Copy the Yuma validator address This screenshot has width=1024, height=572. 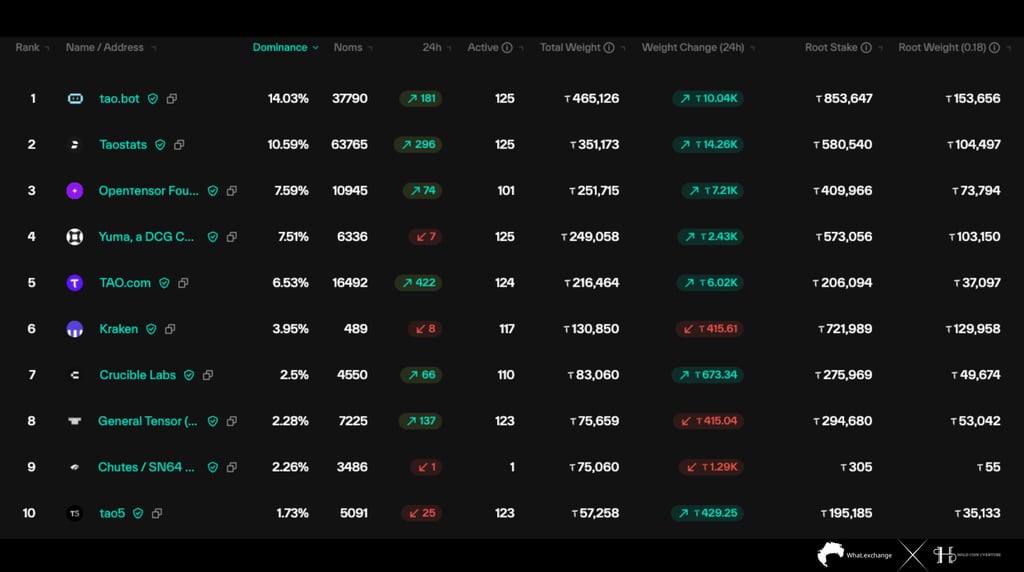[x=231, y=237]
